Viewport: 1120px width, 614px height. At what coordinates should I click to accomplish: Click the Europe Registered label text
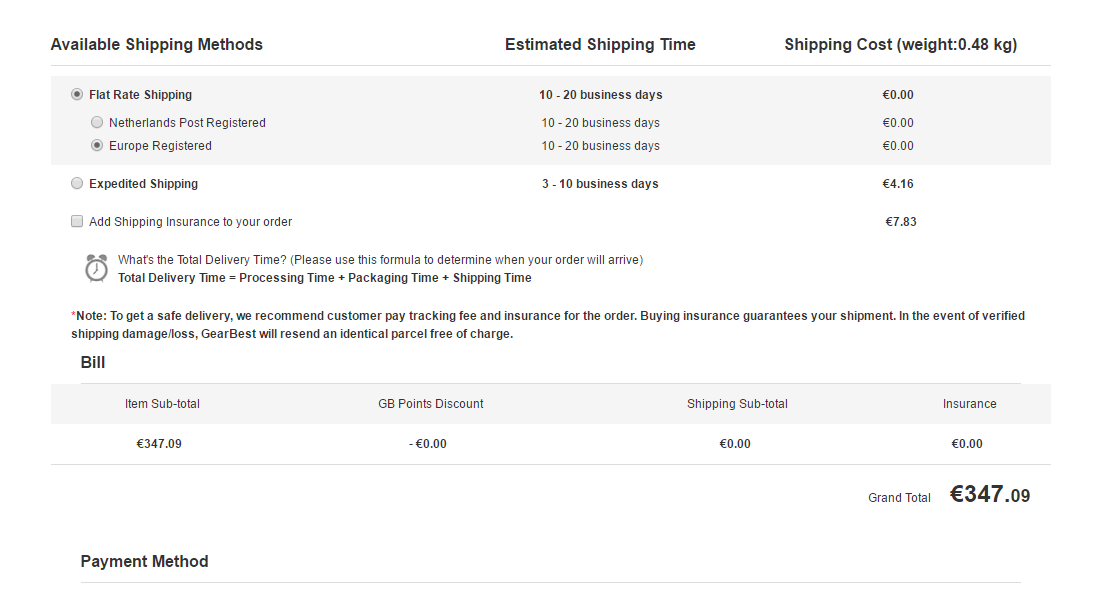(161, 146)
